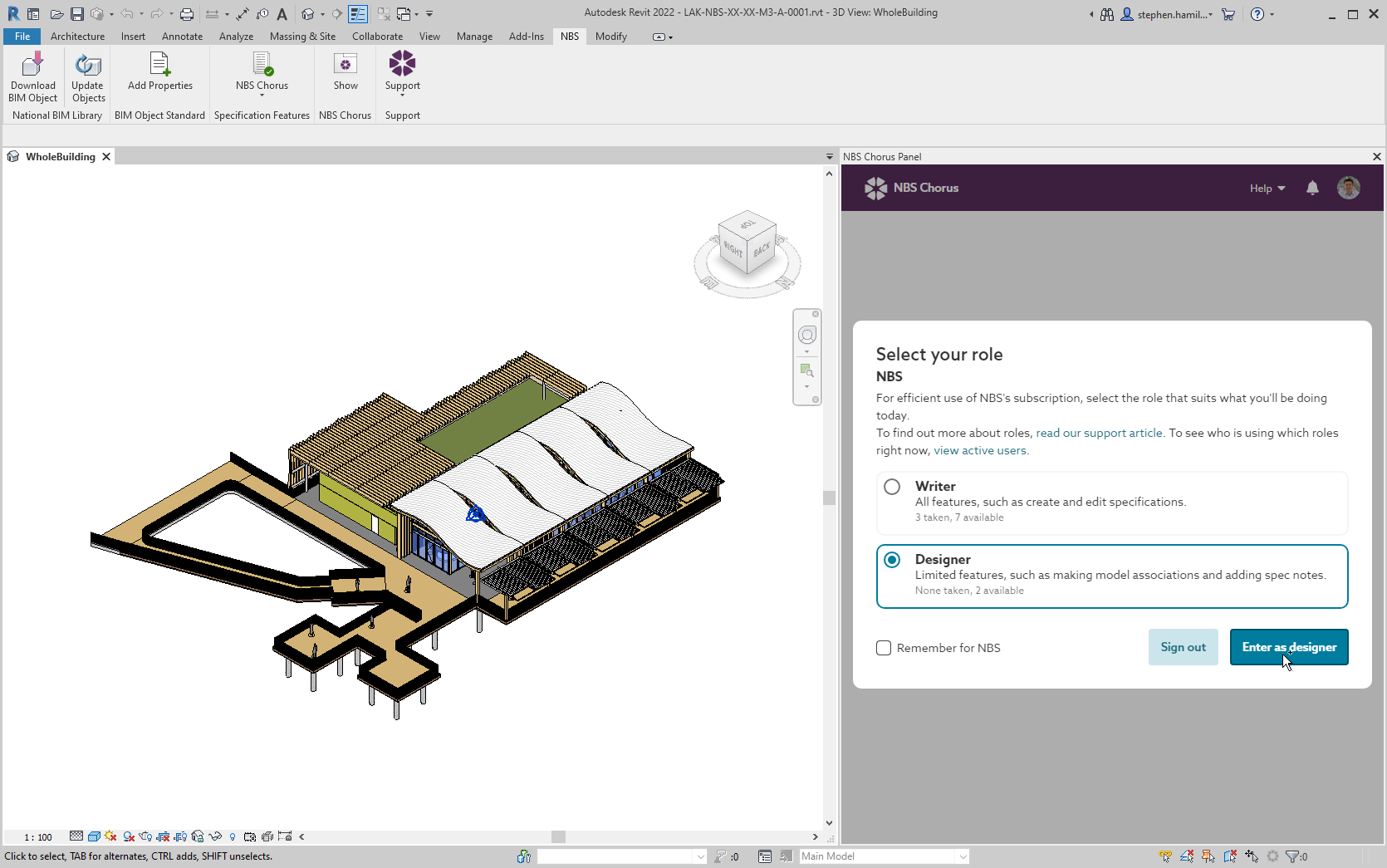Expand the Help dropdown in NBS Chorus

(x=1267, y=189)
